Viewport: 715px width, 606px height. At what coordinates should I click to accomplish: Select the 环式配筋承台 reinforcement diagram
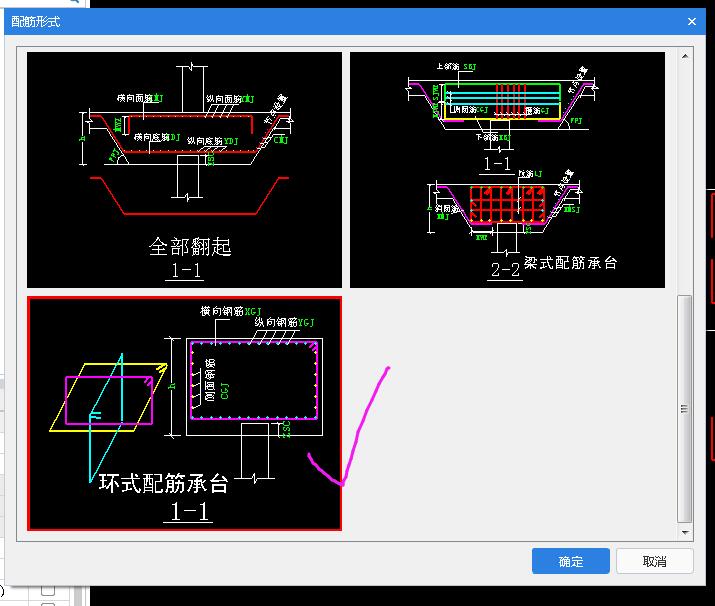pyautogui.click(x=184, y=413)
